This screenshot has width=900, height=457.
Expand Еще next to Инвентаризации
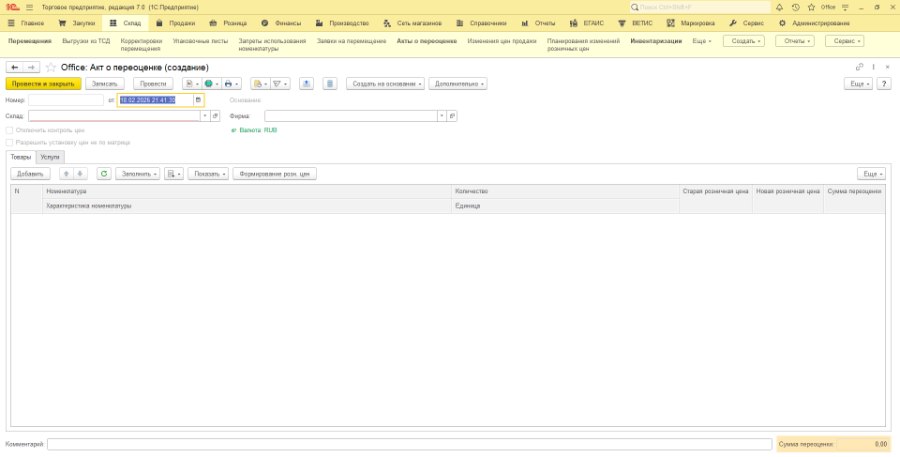[701, 41]
